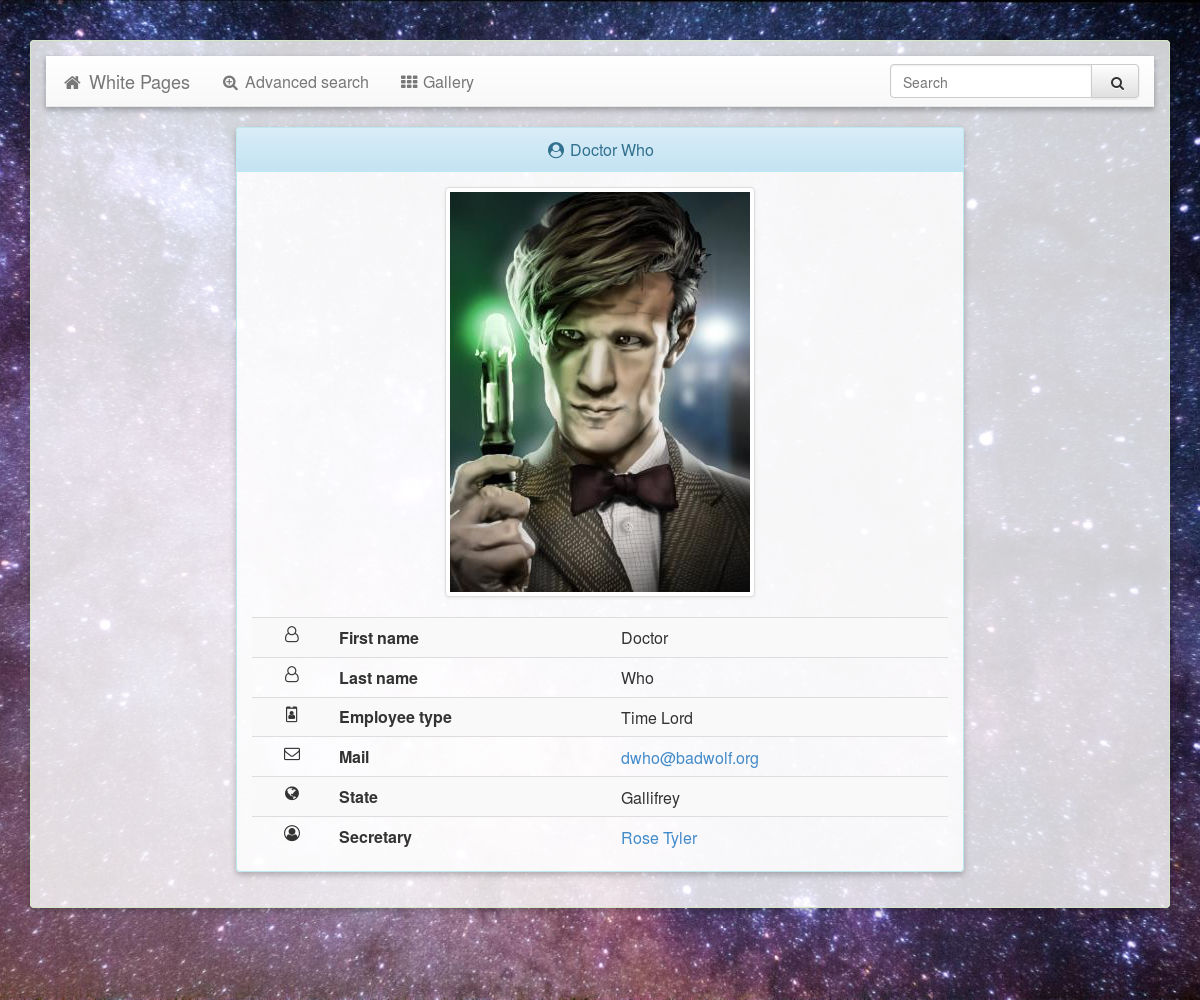Open the White Pages home link
The image size is (1200, 1000).
coord(127,82)
